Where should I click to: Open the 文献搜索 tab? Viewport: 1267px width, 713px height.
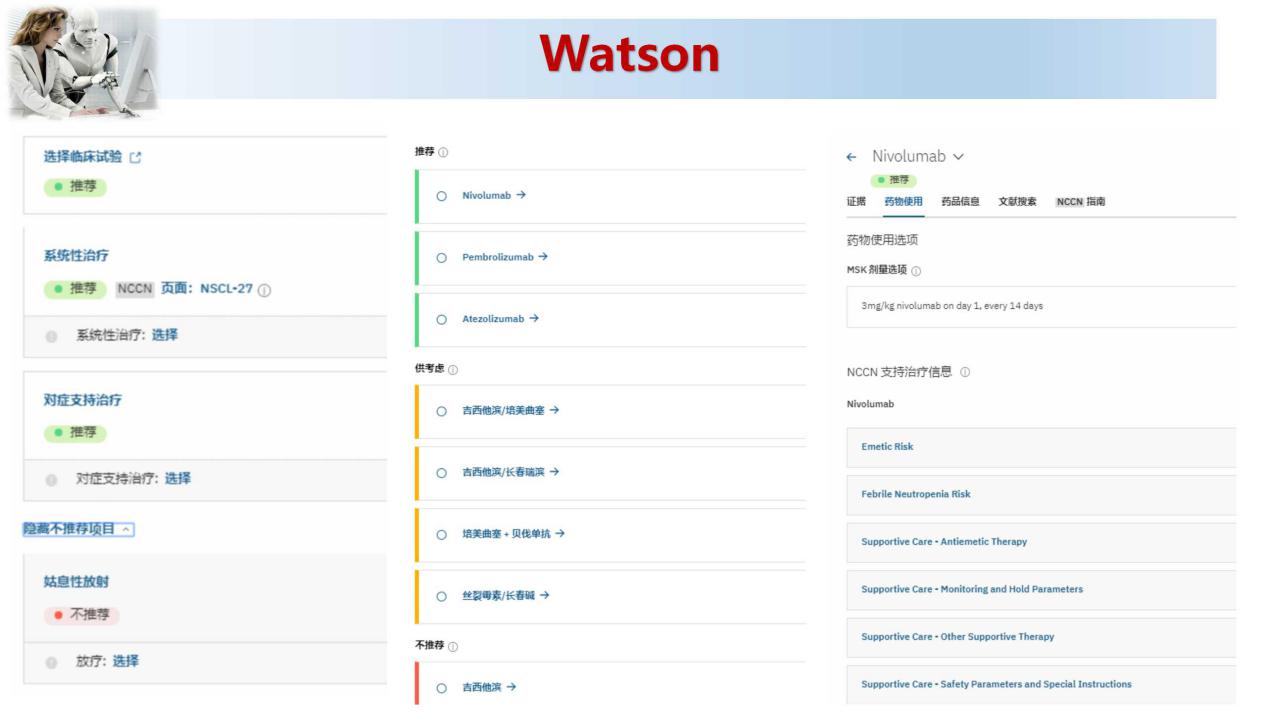[x=1017, y=202]
